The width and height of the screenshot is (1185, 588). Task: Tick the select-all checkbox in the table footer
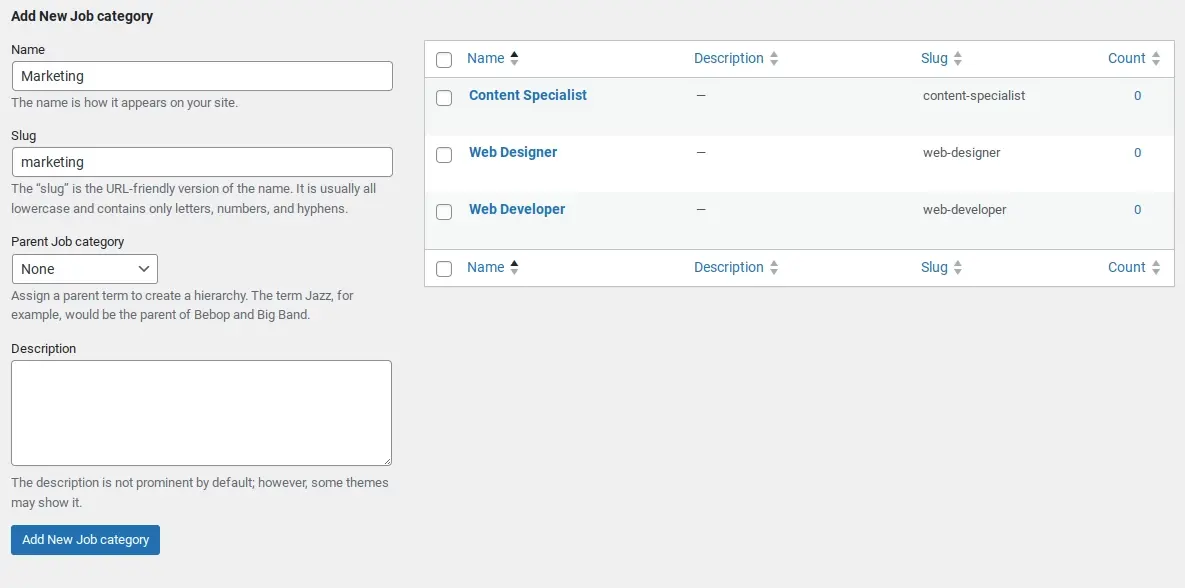tap(444, 268)
